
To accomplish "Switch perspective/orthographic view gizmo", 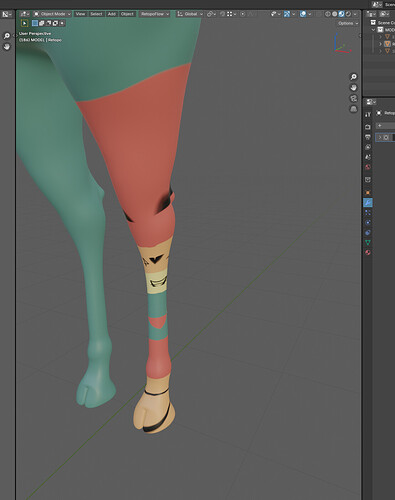I will [353, 109].
